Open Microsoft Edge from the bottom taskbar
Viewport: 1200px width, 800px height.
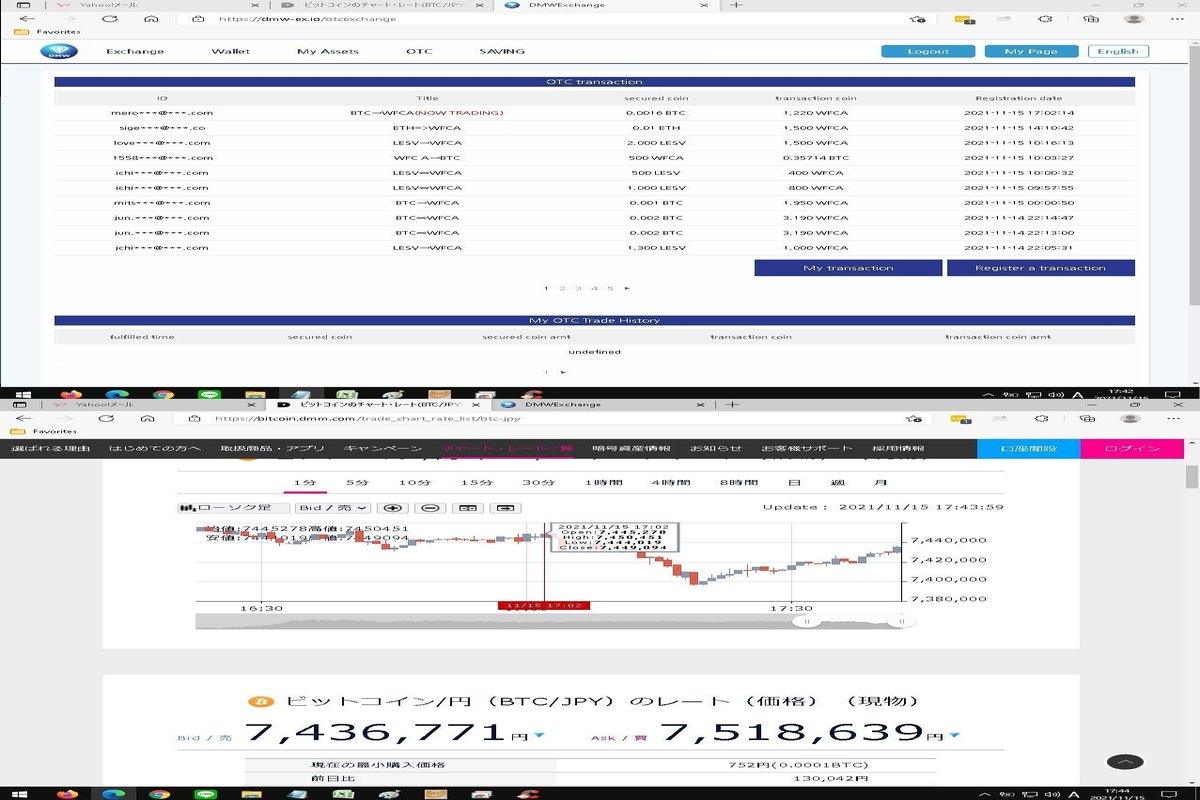(113, 794)
